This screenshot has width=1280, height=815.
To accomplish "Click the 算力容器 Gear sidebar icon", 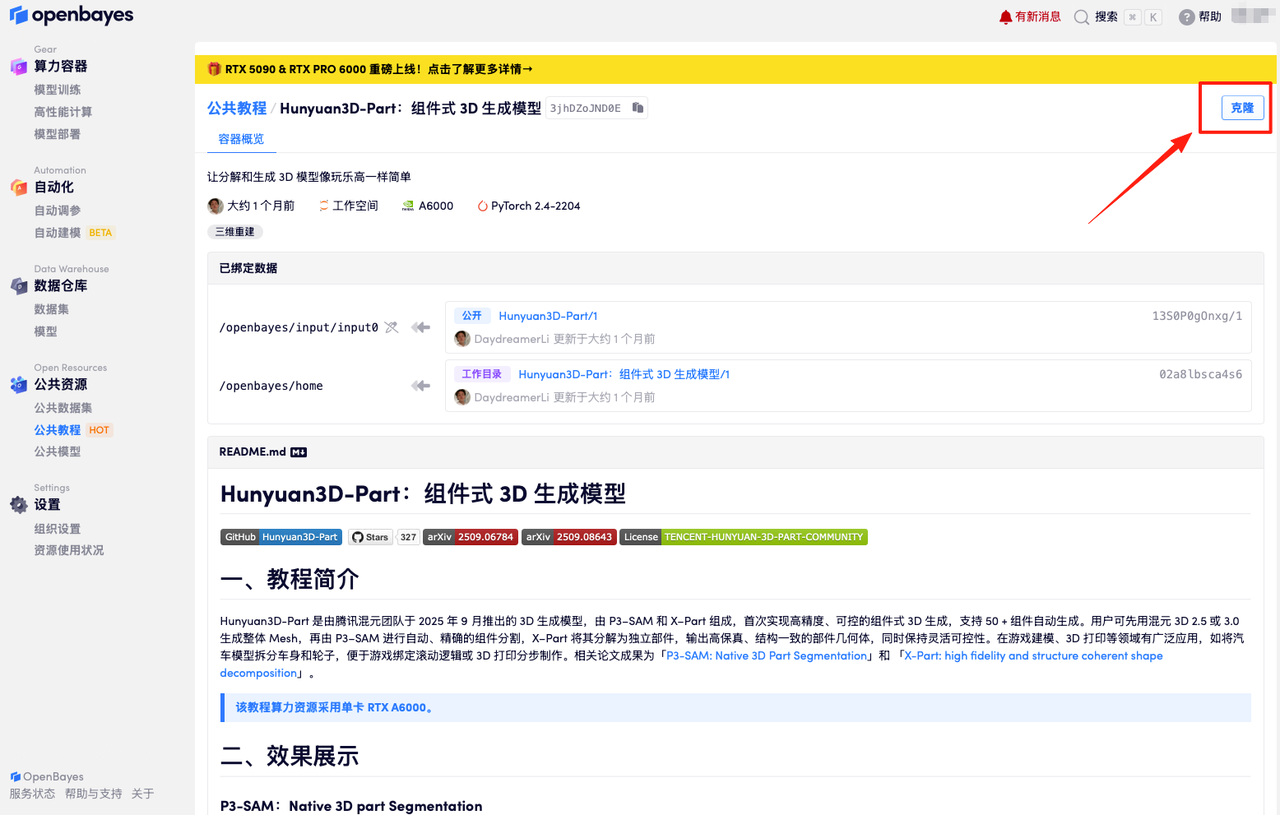I will (19, 66).
